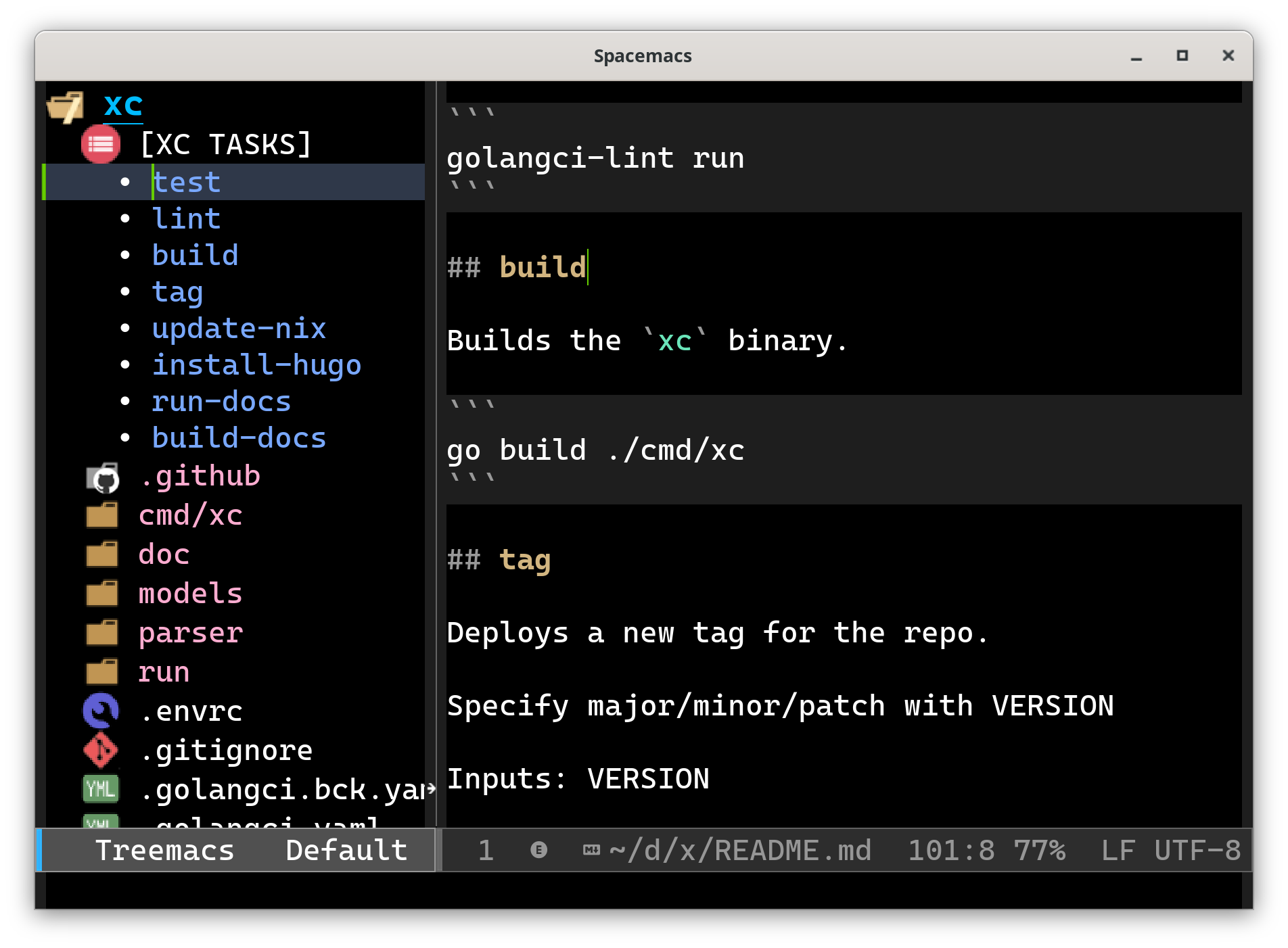Click the folder icon next to cmd/xc

coord(102,515)
